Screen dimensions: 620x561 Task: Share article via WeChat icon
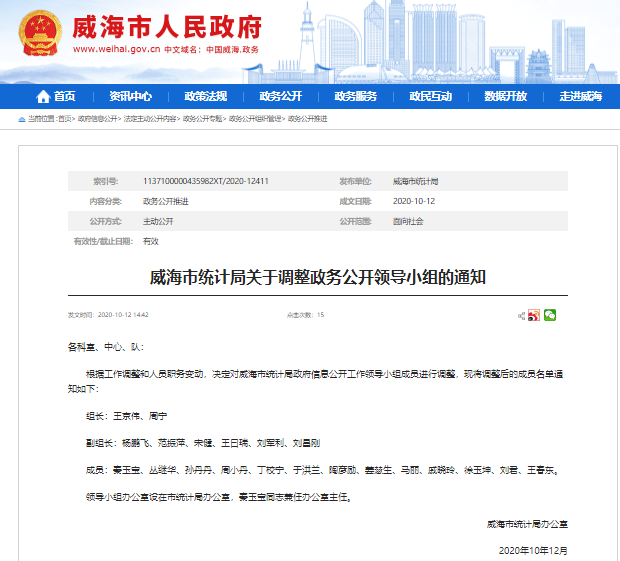click(550, 315)
